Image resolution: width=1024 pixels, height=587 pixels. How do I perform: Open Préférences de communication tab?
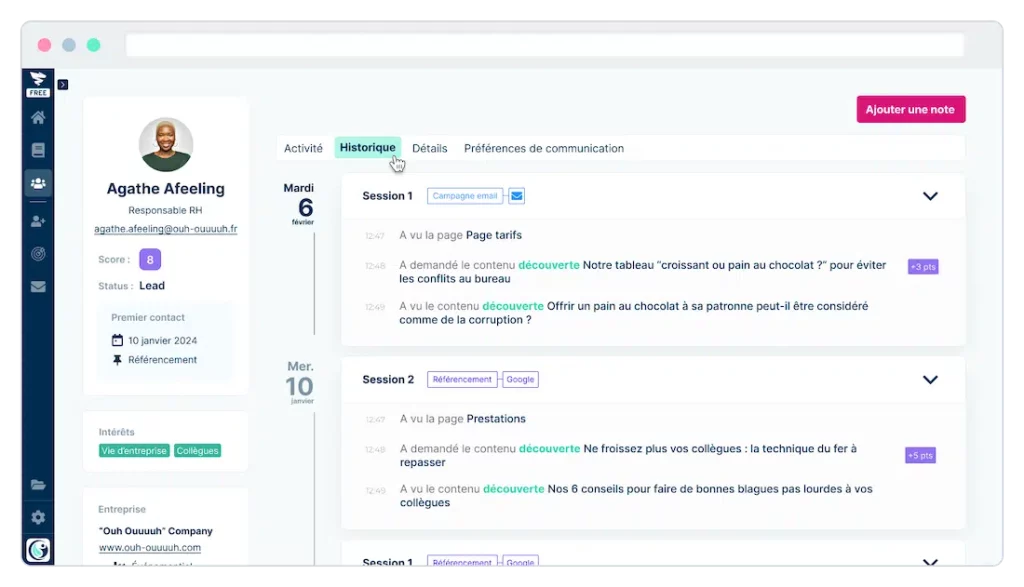pos(544,148)
